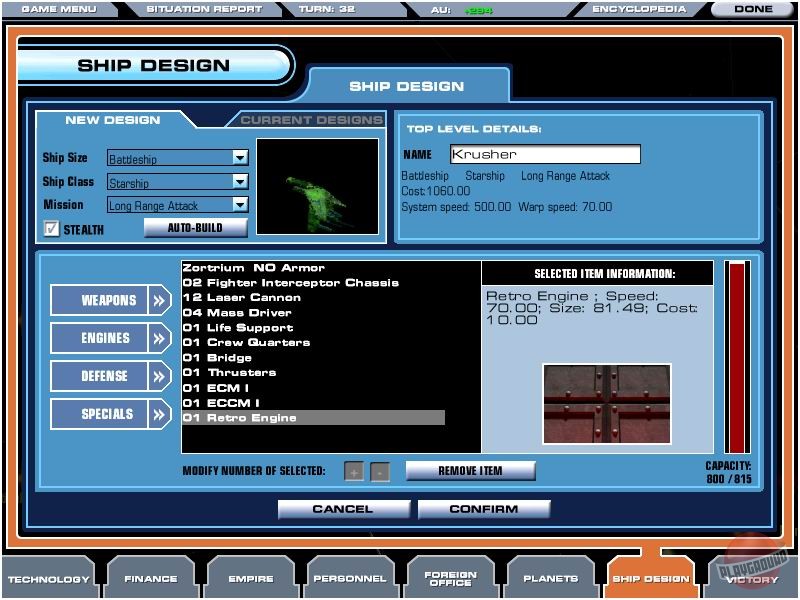This screenshot has height=600, width=800.
Task: Expand the Engines component category
Action: 108,337
